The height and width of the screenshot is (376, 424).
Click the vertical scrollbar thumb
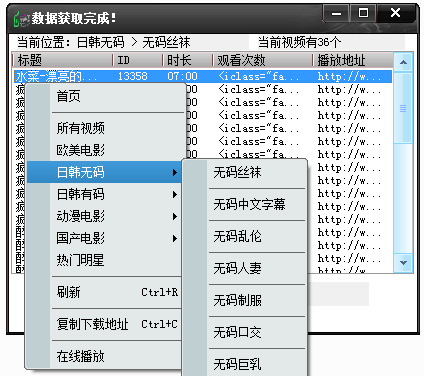(403, 108)
